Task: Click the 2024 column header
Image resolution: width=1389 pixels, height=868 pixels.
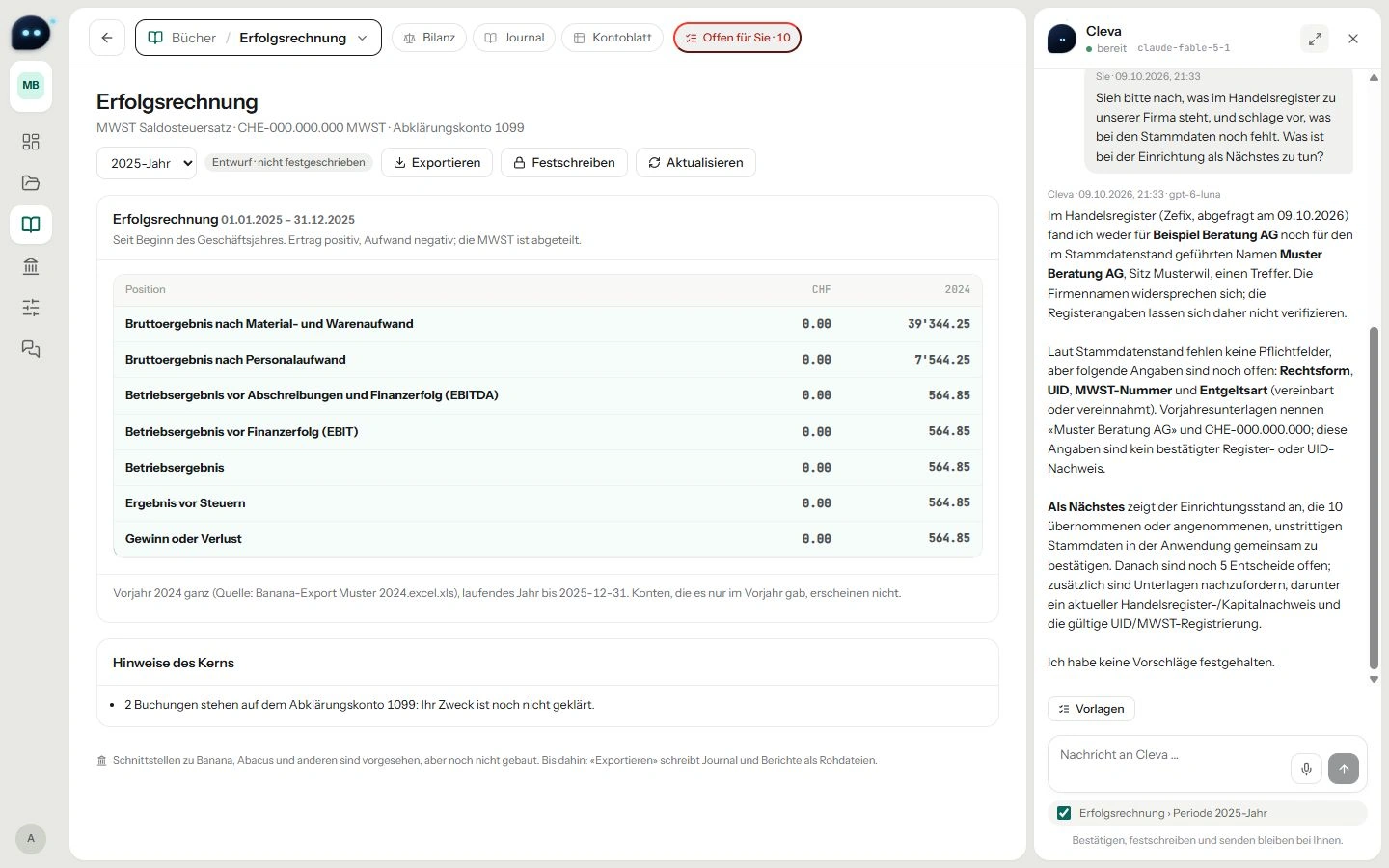Action: [x=957, y=289]
